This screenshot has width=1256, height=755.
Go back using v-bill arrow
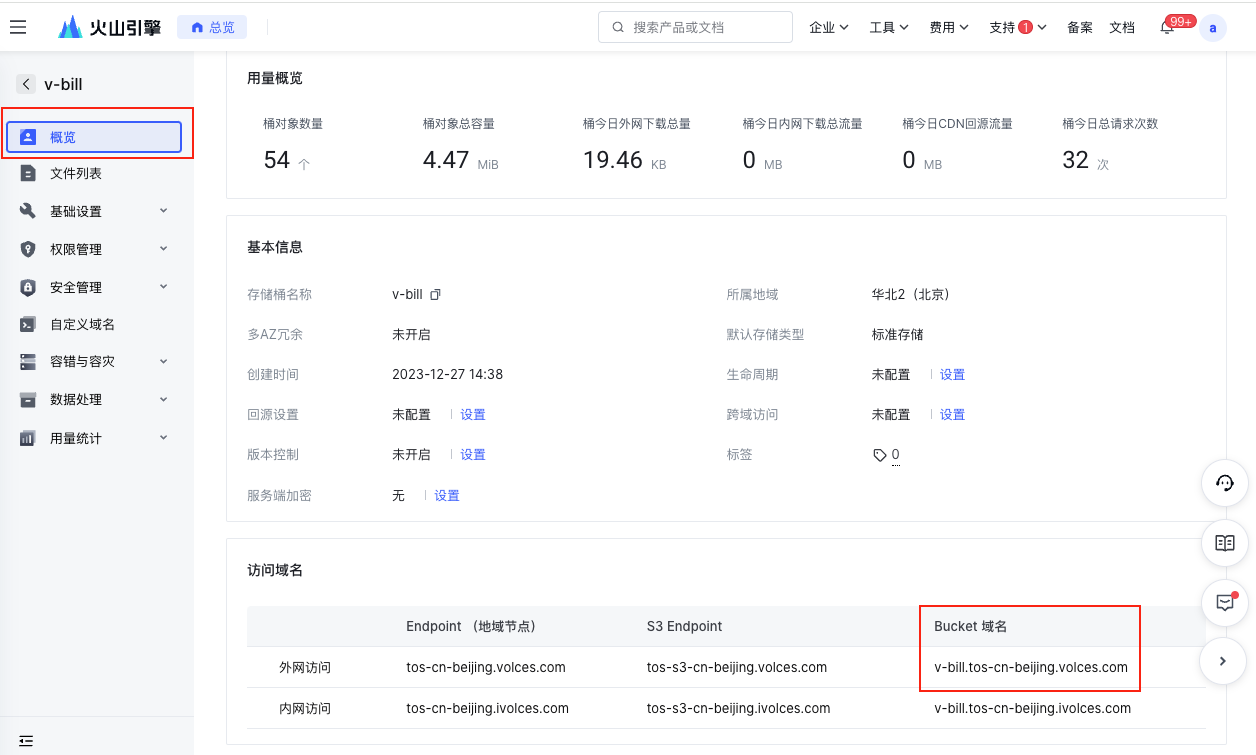click(26, 85)
